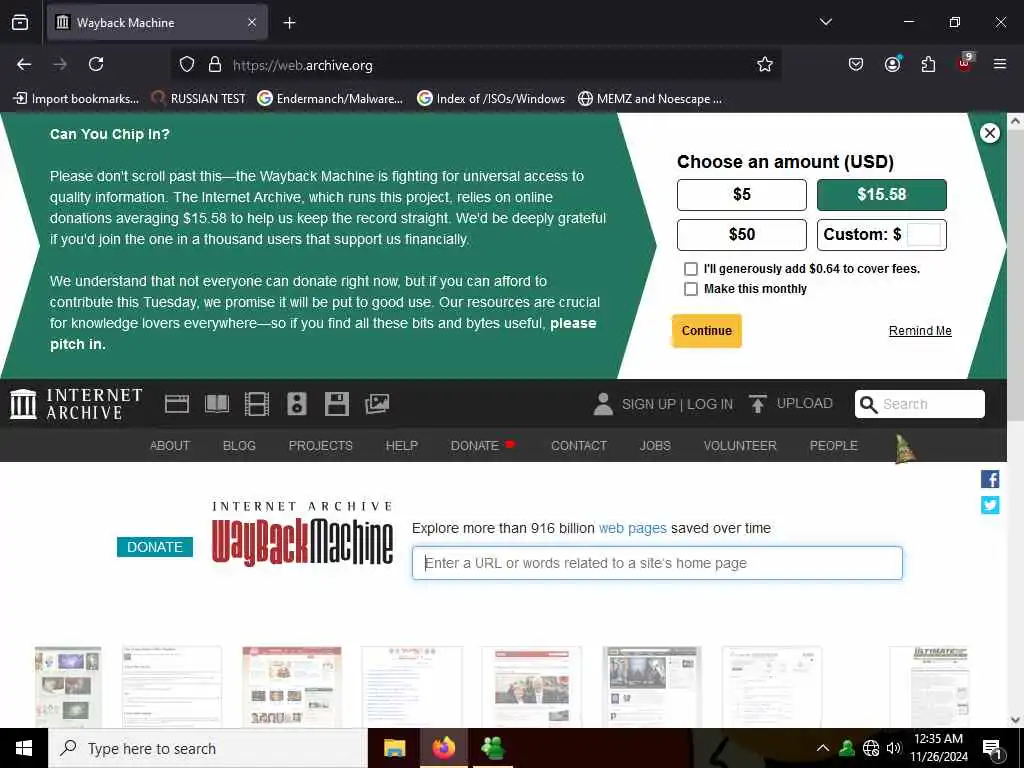Open the Images icon
1024x768 pixels.
(x=377, y=404)
